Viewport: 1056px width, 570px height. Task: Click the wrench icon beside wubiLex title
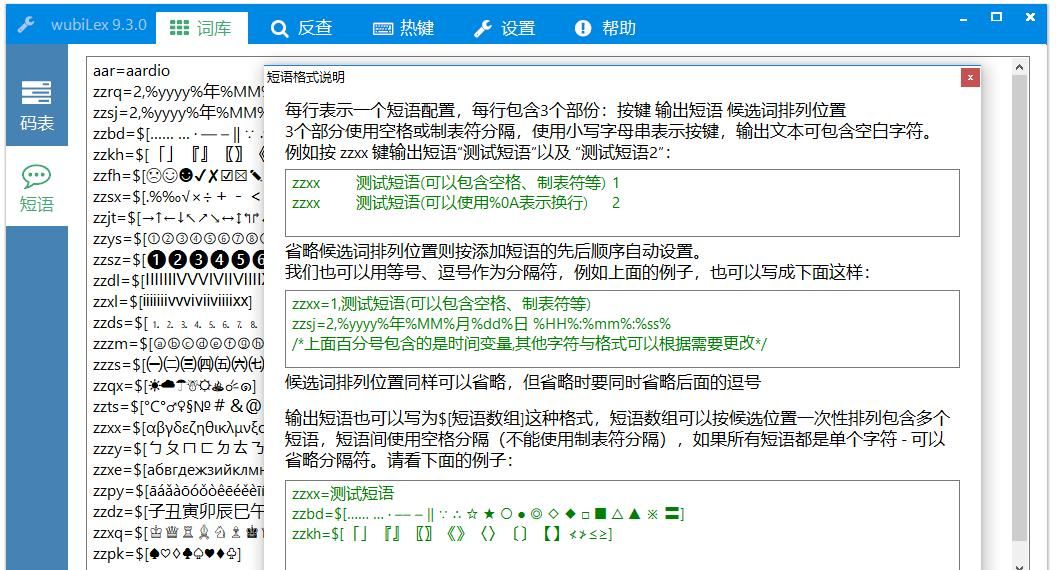pos(26,26)
